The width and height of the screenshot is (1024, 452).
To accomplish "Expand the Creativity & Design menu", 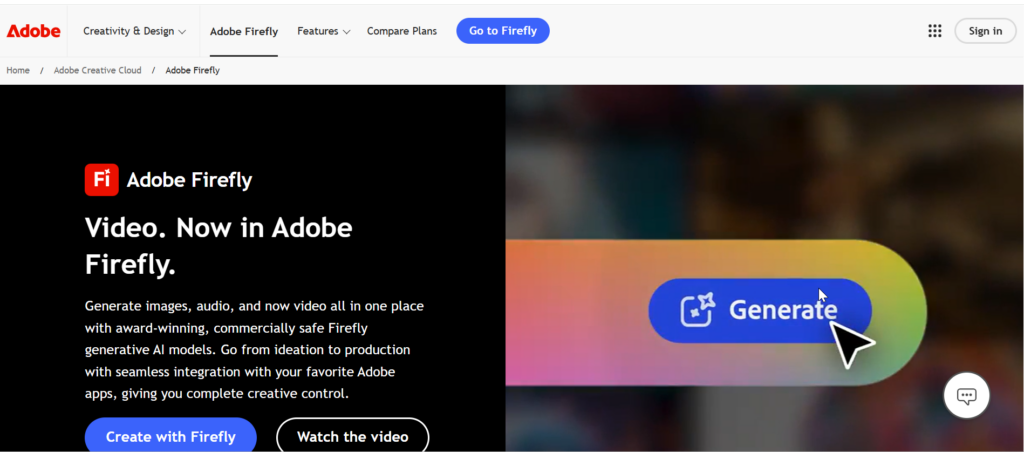I will 134,31.
